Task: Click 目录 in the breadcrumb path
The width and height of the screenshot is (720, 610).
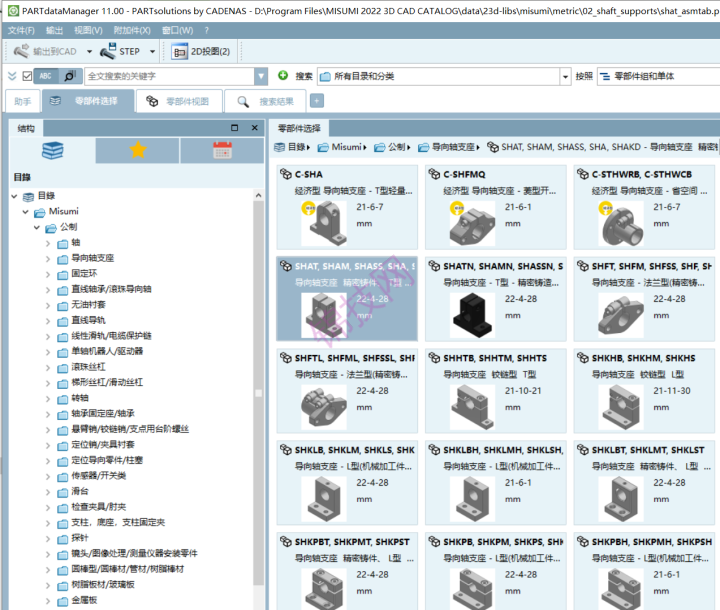Action: (x=297, y=147)
